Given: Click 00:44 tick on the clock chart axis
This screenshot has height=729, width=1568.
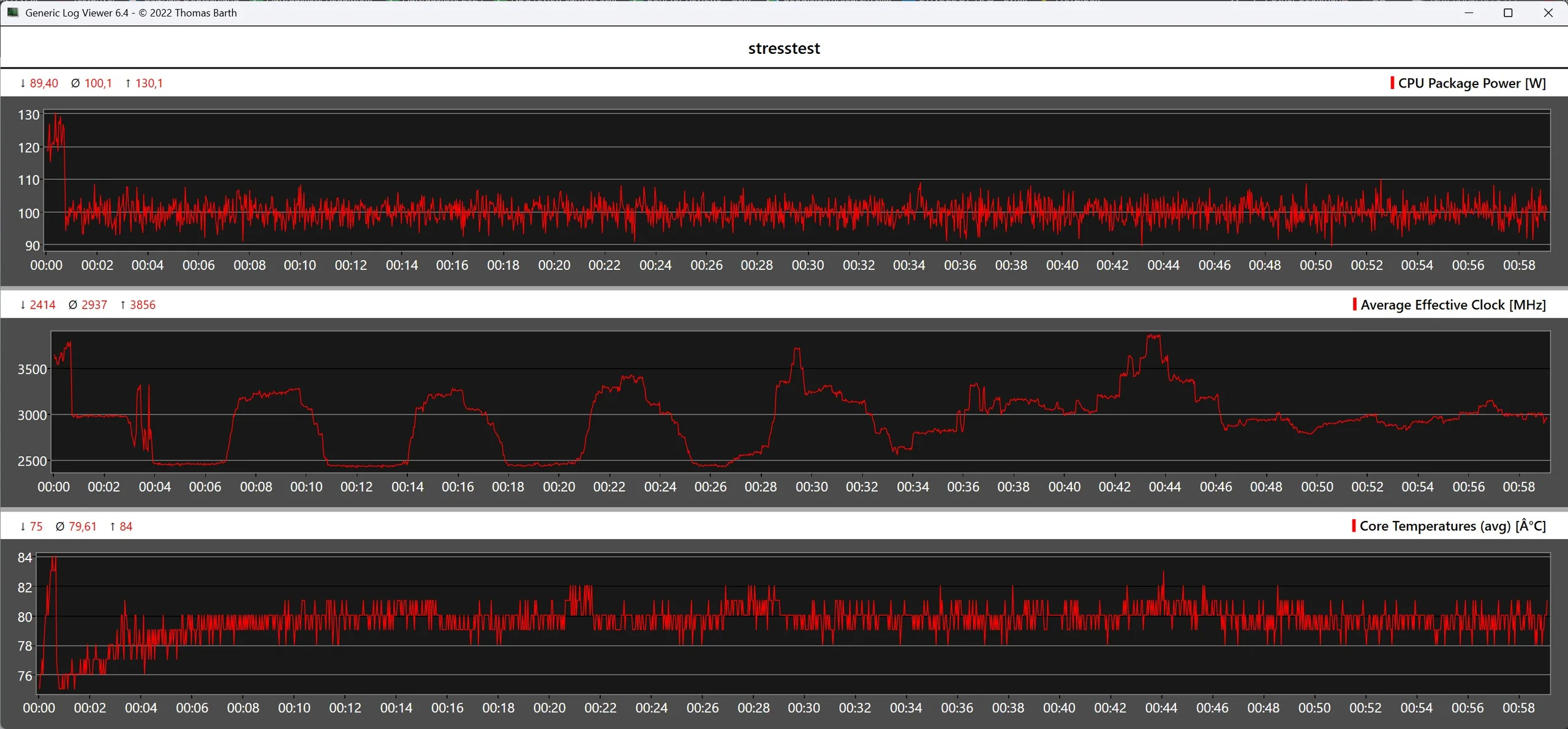Looking at the screenshot, I should [1164, 487].
